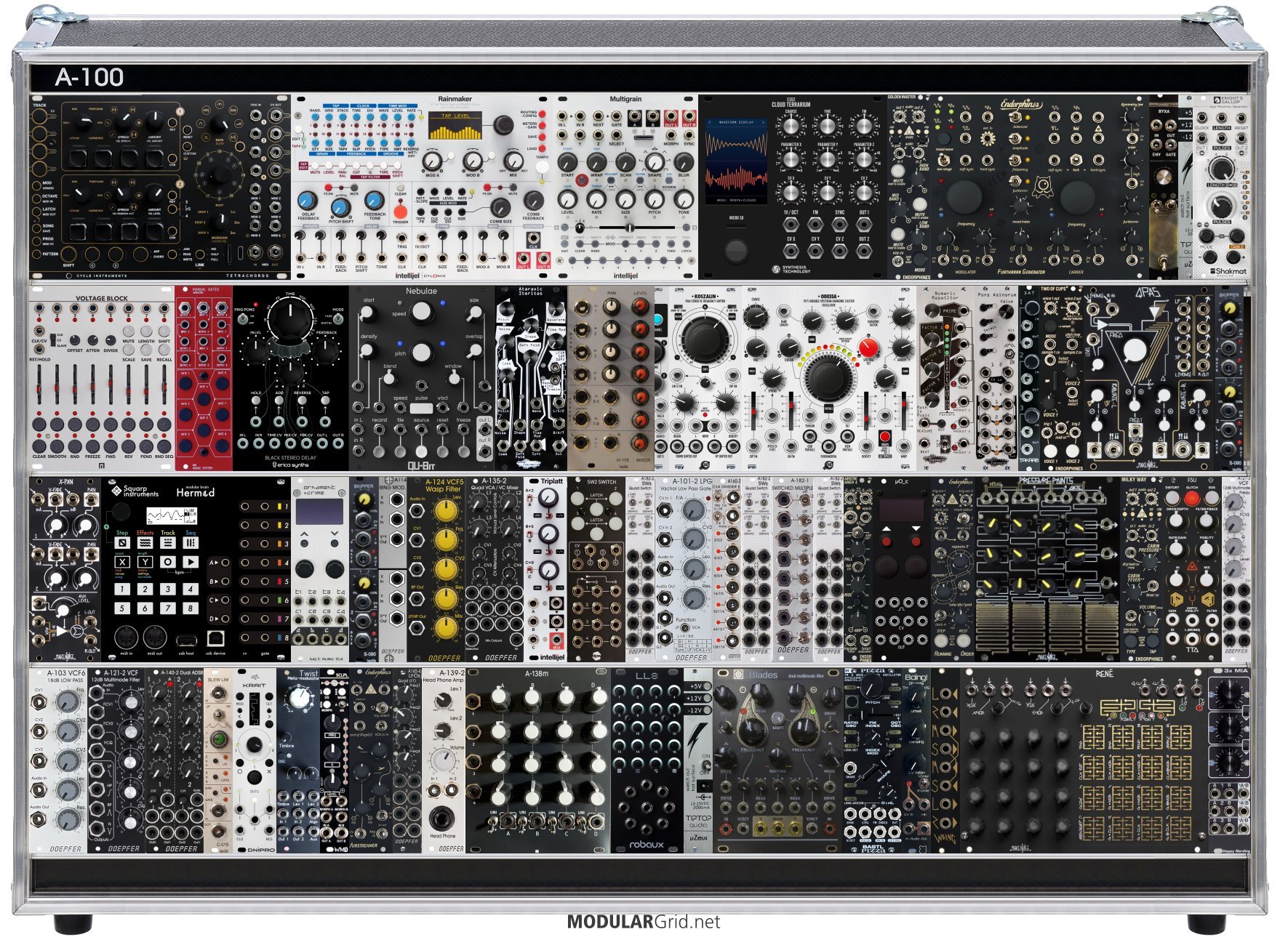Viewport: 1288px width, 937px height.
Task: Click the OUT L red jack on Multigrain
Action: click(671, 118)
